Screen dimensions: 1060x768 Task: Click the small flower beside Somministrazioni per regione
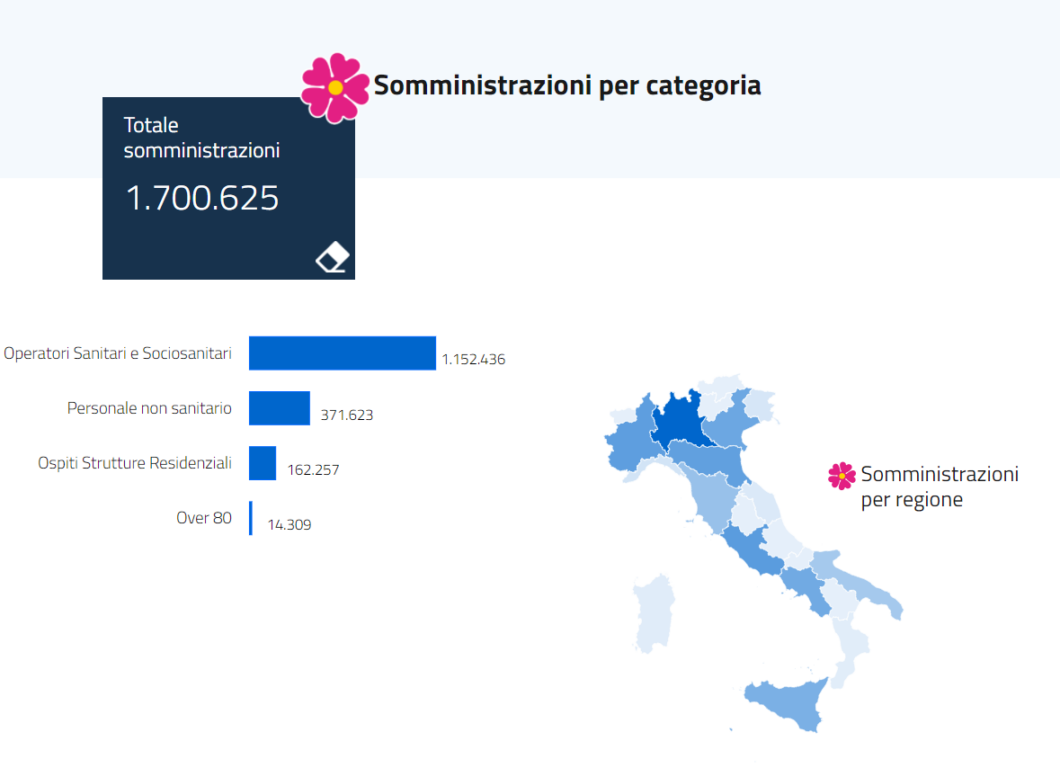pos(842,476)
